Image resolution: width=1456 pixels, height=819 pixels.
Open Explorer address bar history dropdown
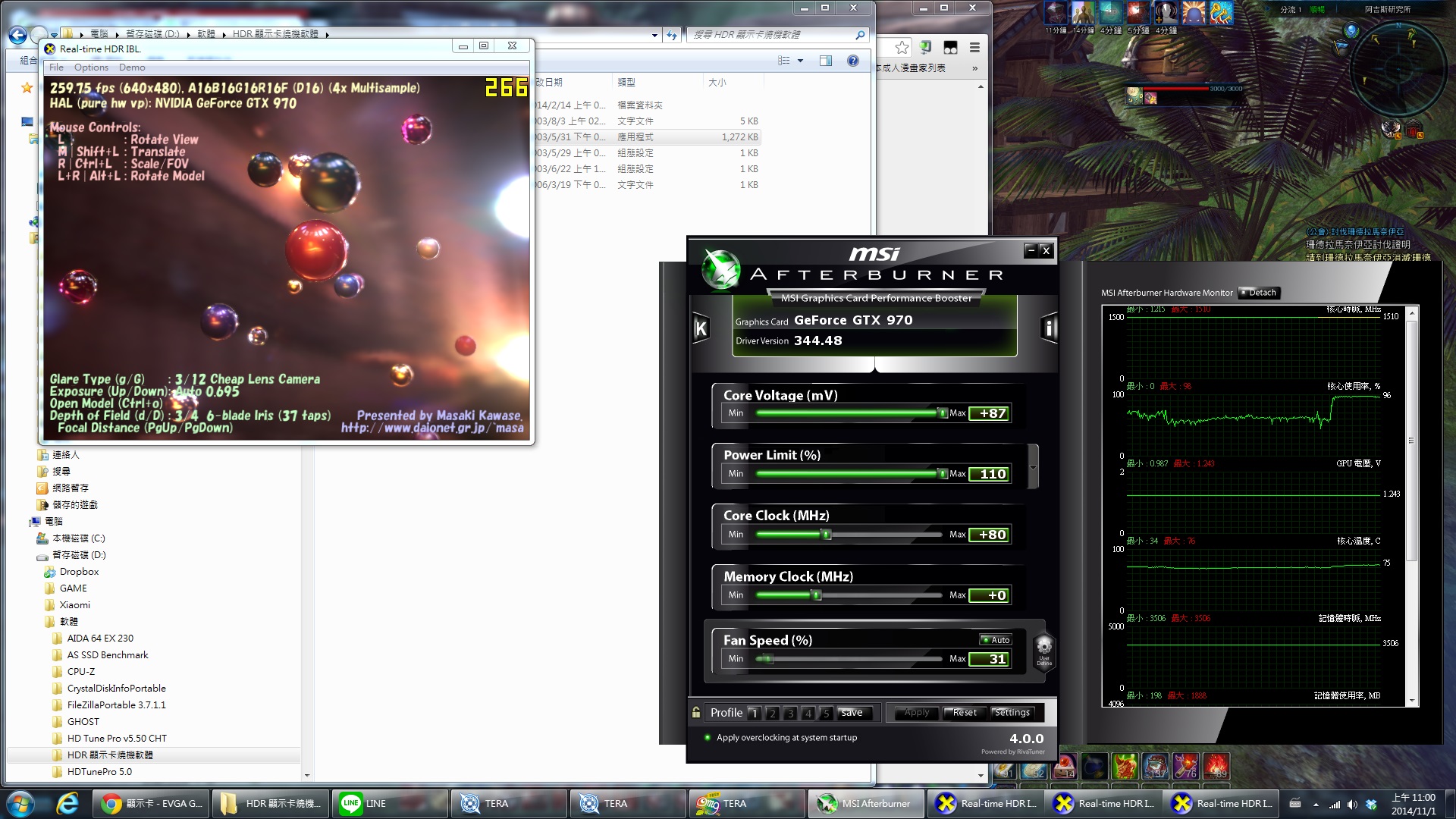coord(654,35)
